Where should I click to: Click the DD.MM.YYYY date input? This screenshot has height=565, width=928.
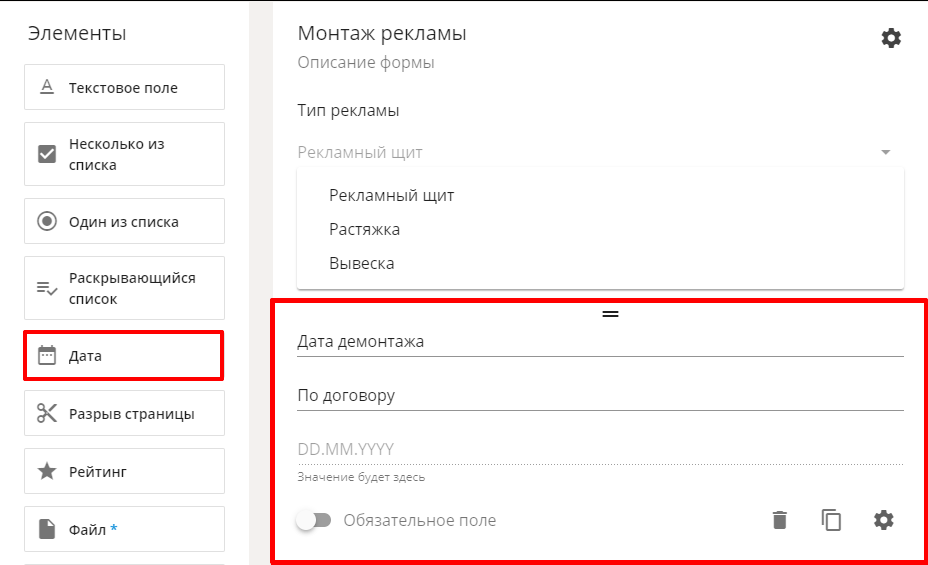coord(600,450)
